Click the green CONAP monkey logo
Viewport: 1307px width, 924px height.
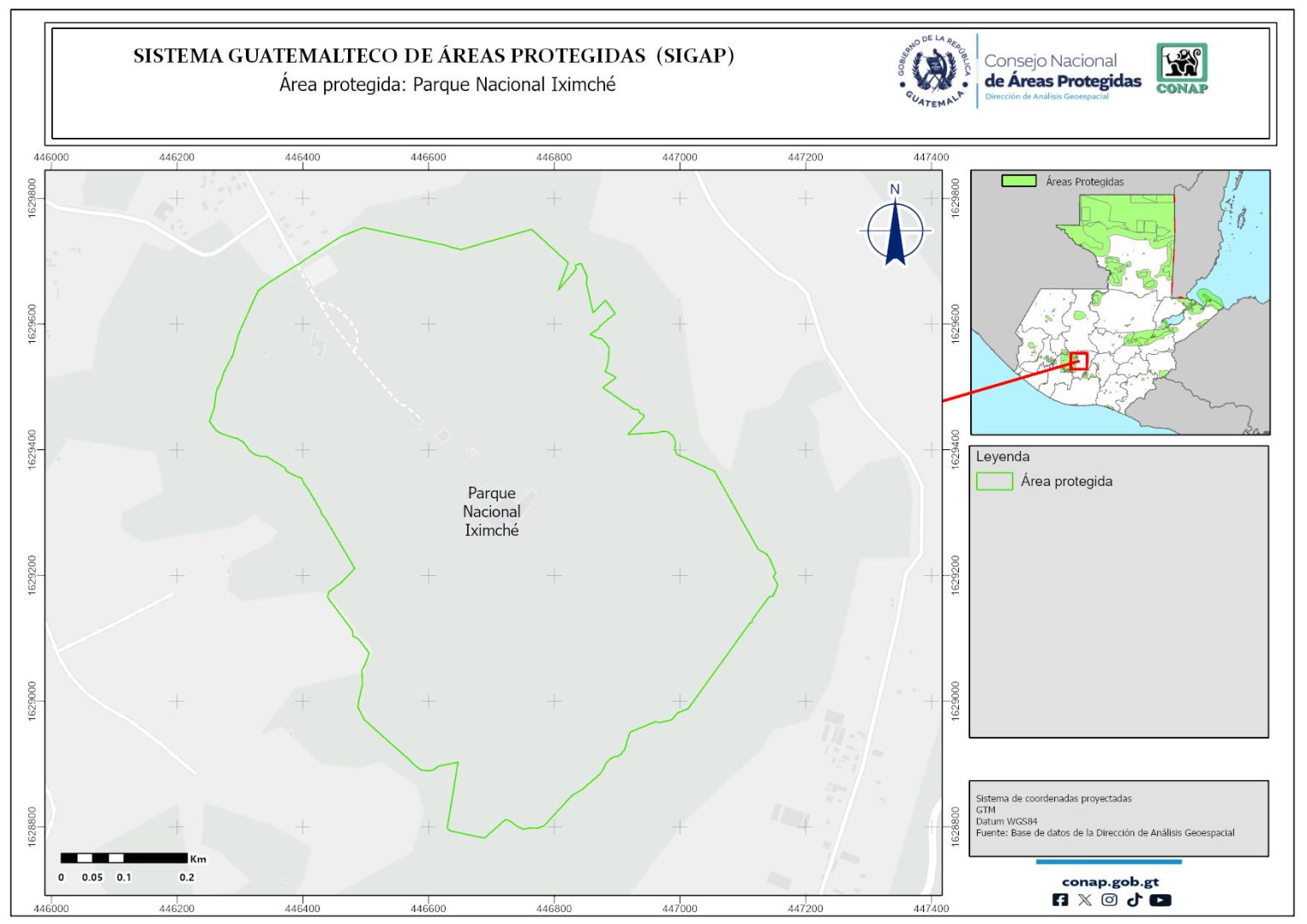[x=1182, y=68]
